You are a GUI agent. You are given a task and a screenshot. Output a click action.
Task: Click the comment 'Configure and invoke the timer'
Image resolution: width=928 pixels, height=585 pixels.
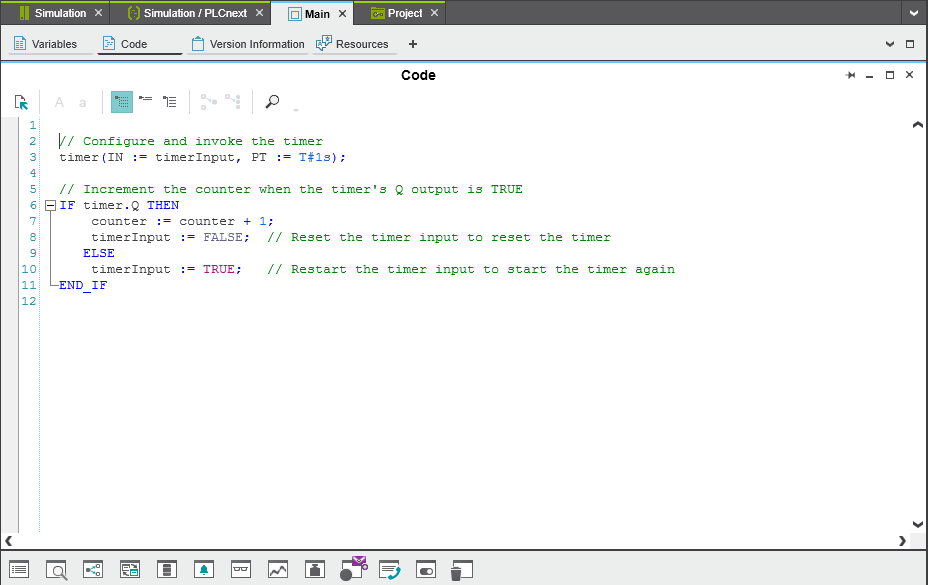tap(203, 142)
